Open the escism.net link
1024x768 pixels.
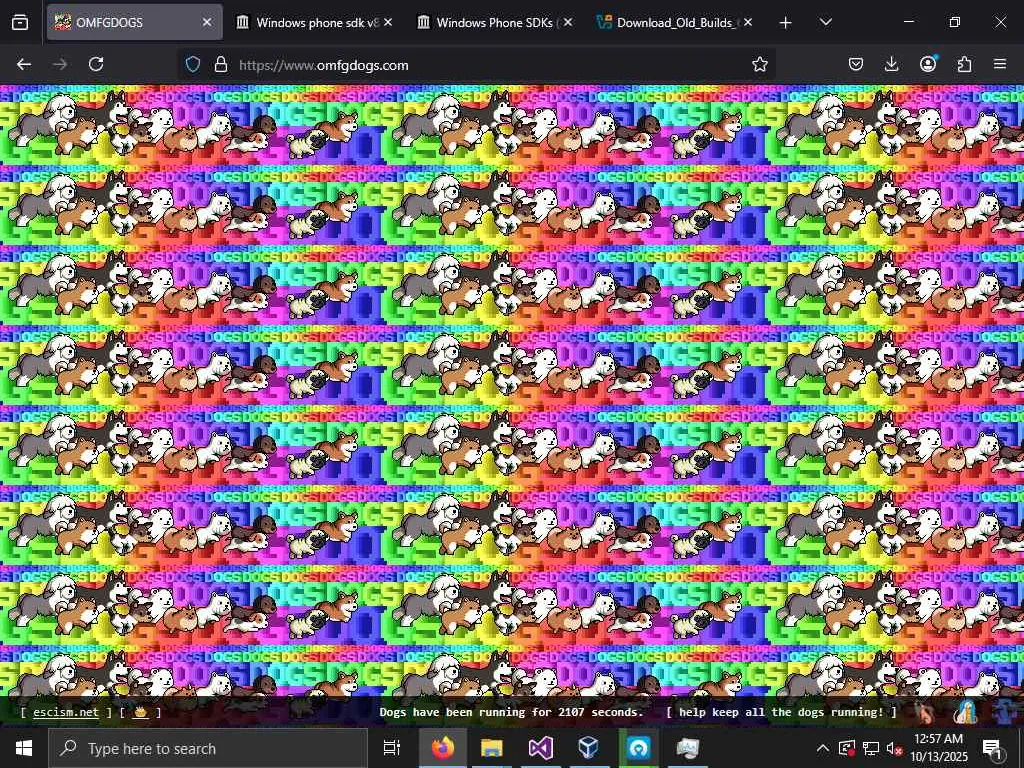(66, 712)
